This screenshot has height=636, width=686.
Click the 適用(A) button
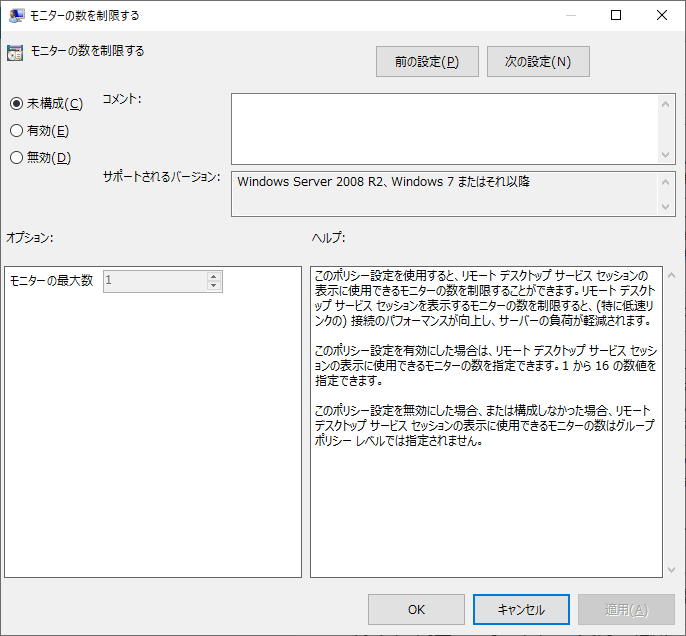[x=626, y=609]
